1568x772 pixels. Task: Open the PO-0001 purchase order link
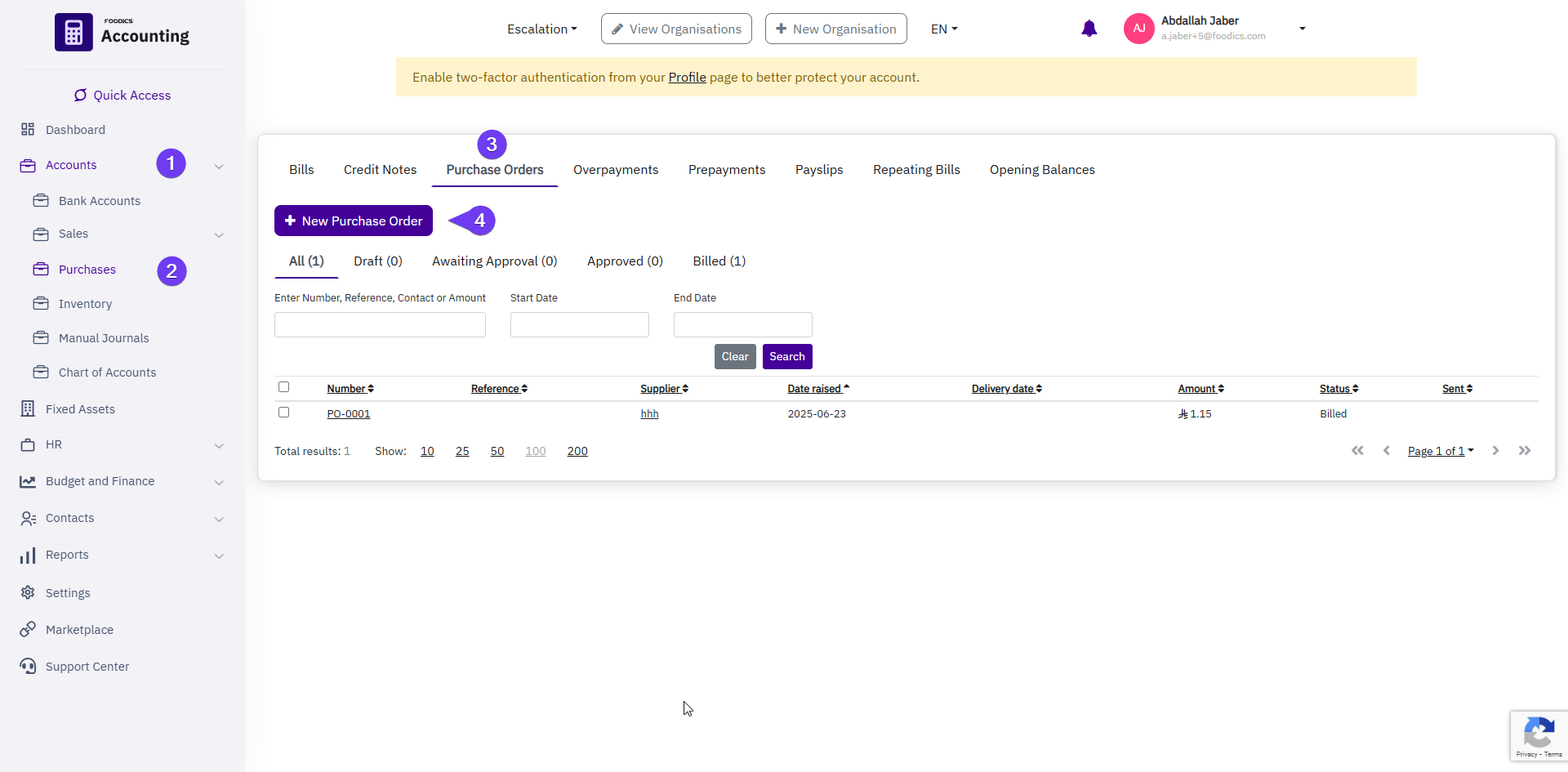click(x=349, y=414)
